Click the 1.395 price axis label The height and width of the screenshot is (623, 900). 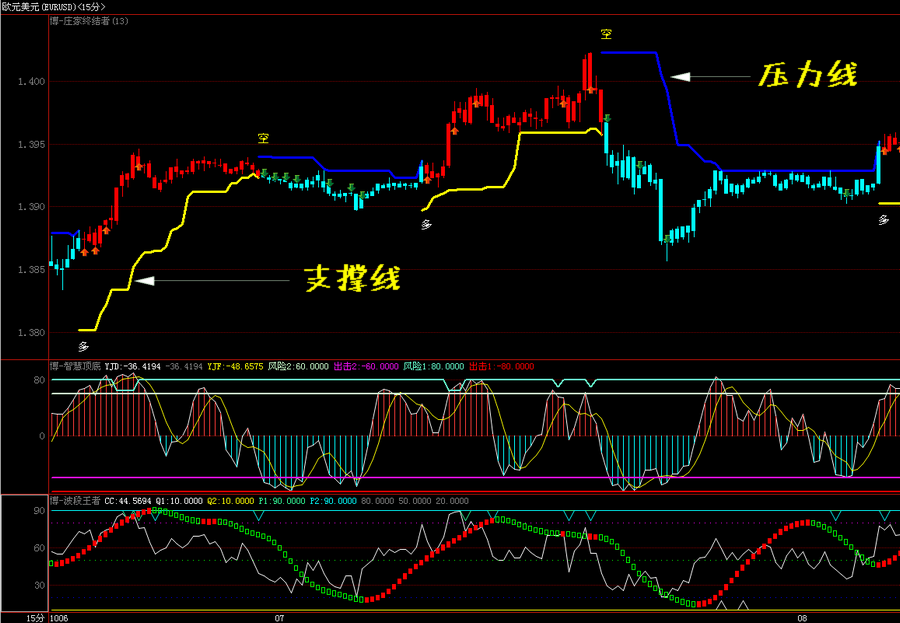pos(31,144)
